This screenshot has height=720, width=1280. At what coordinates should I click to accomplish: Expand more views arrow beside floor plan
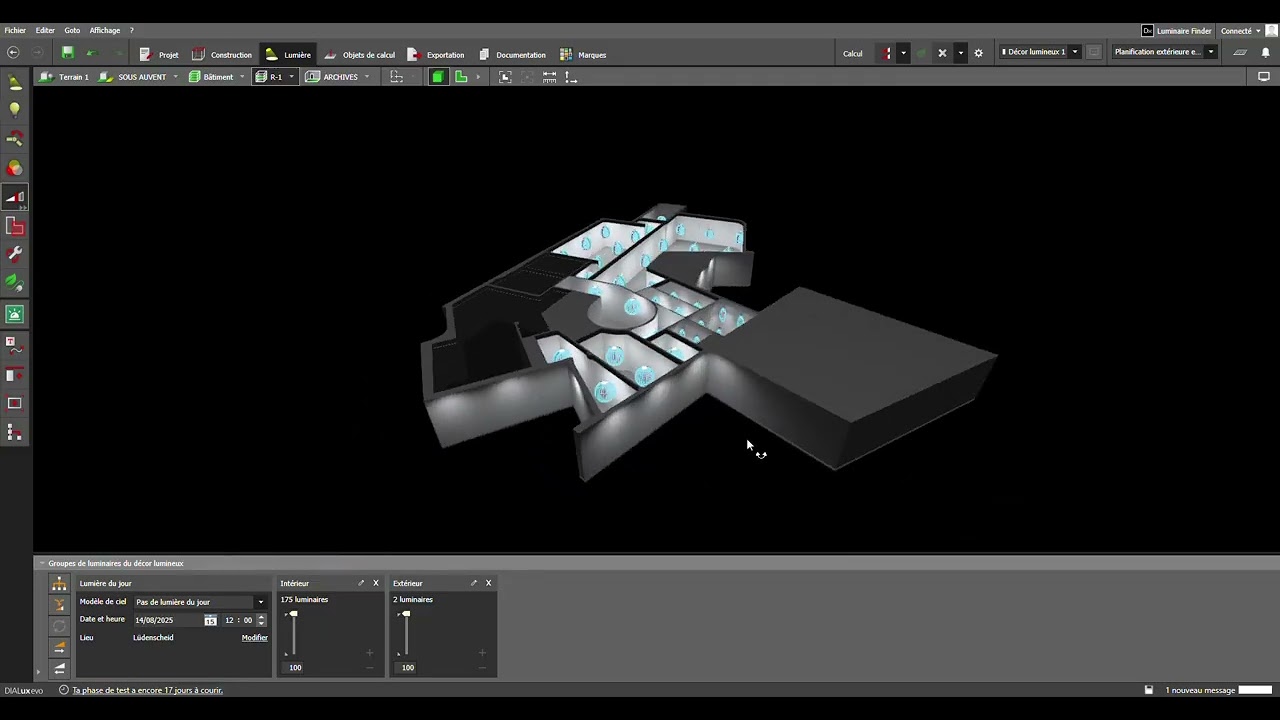pos(478,77)
